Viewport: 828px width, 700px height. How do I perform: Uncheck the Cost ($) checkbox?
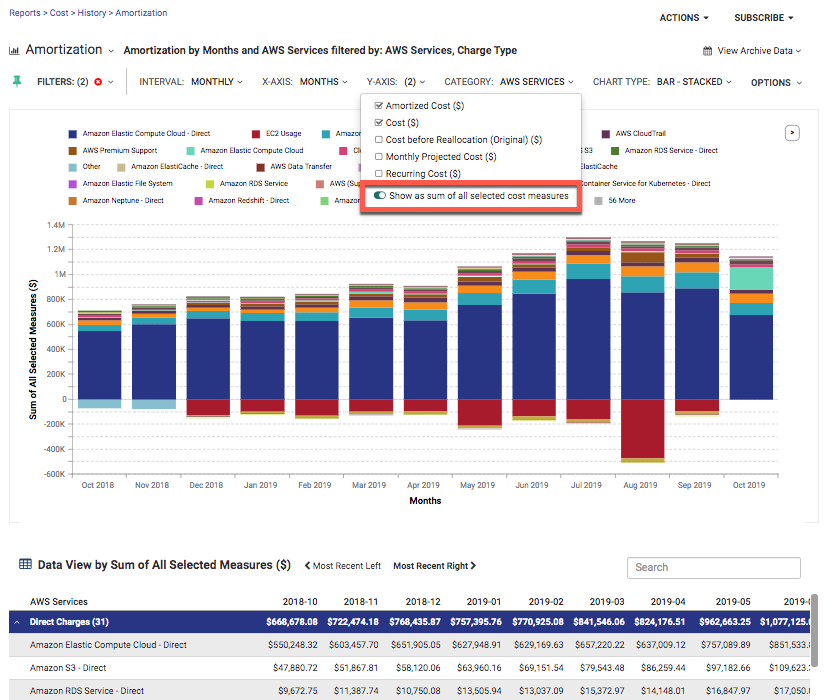point(378,122)
